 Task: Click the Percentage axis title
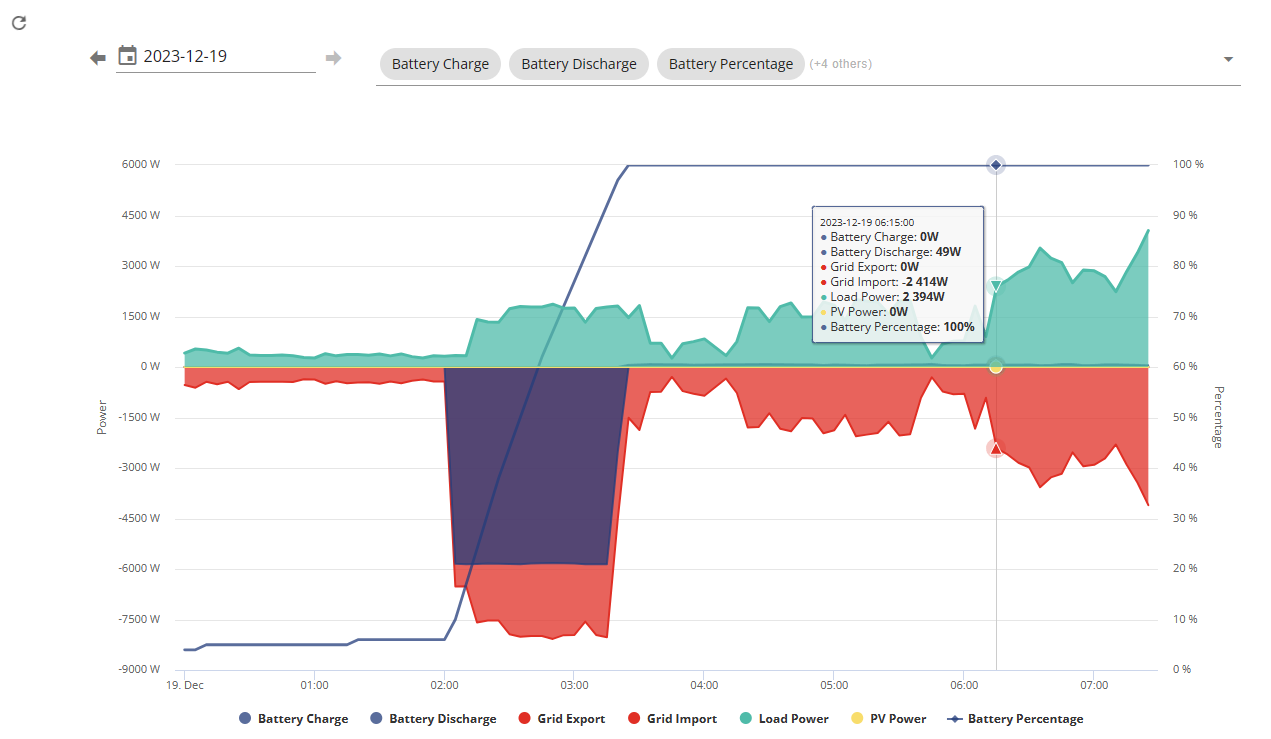[x=1217, y=417]
